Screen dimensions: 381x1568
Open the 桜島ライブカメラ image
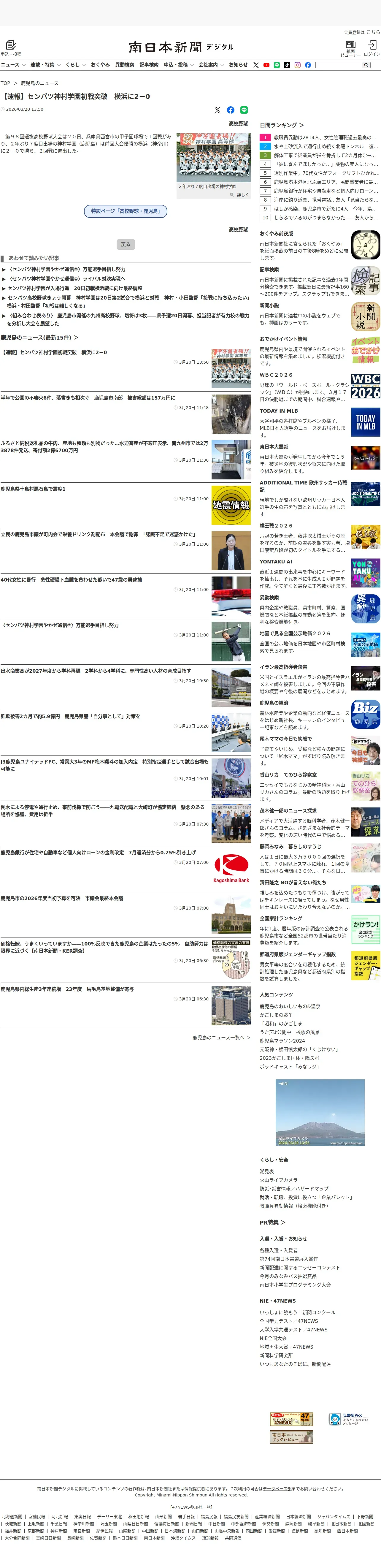pyautogui.click(x=320, y=1113)
